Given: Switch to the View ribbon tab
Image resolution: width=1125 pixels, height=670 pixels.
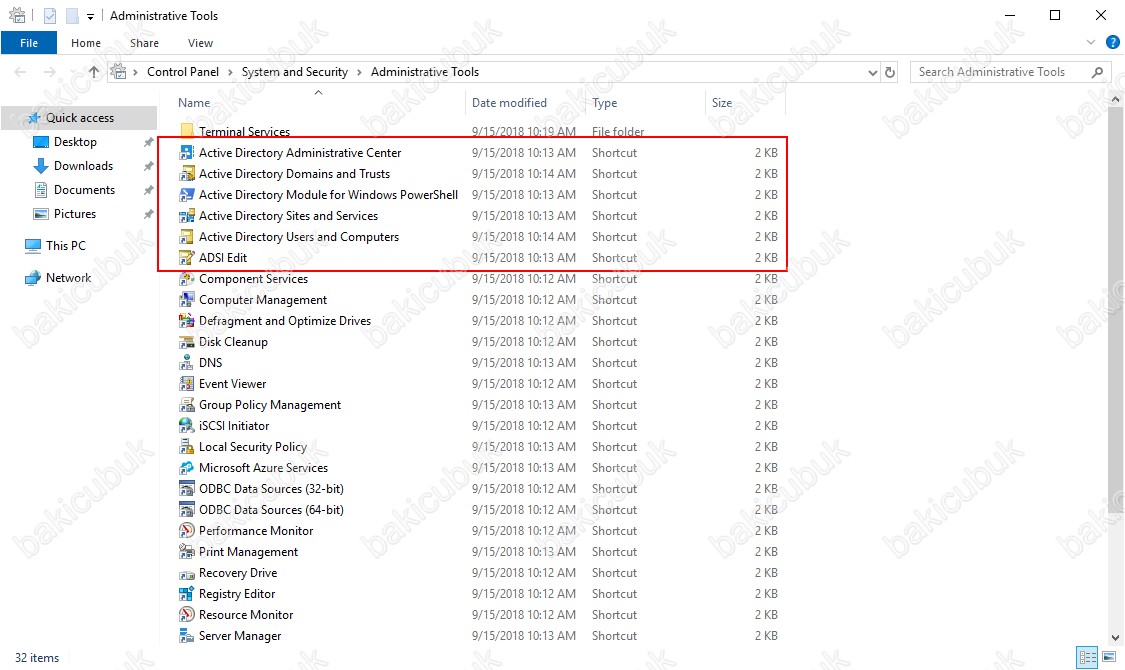Looking at the screenshot, I should click(200, 43).
